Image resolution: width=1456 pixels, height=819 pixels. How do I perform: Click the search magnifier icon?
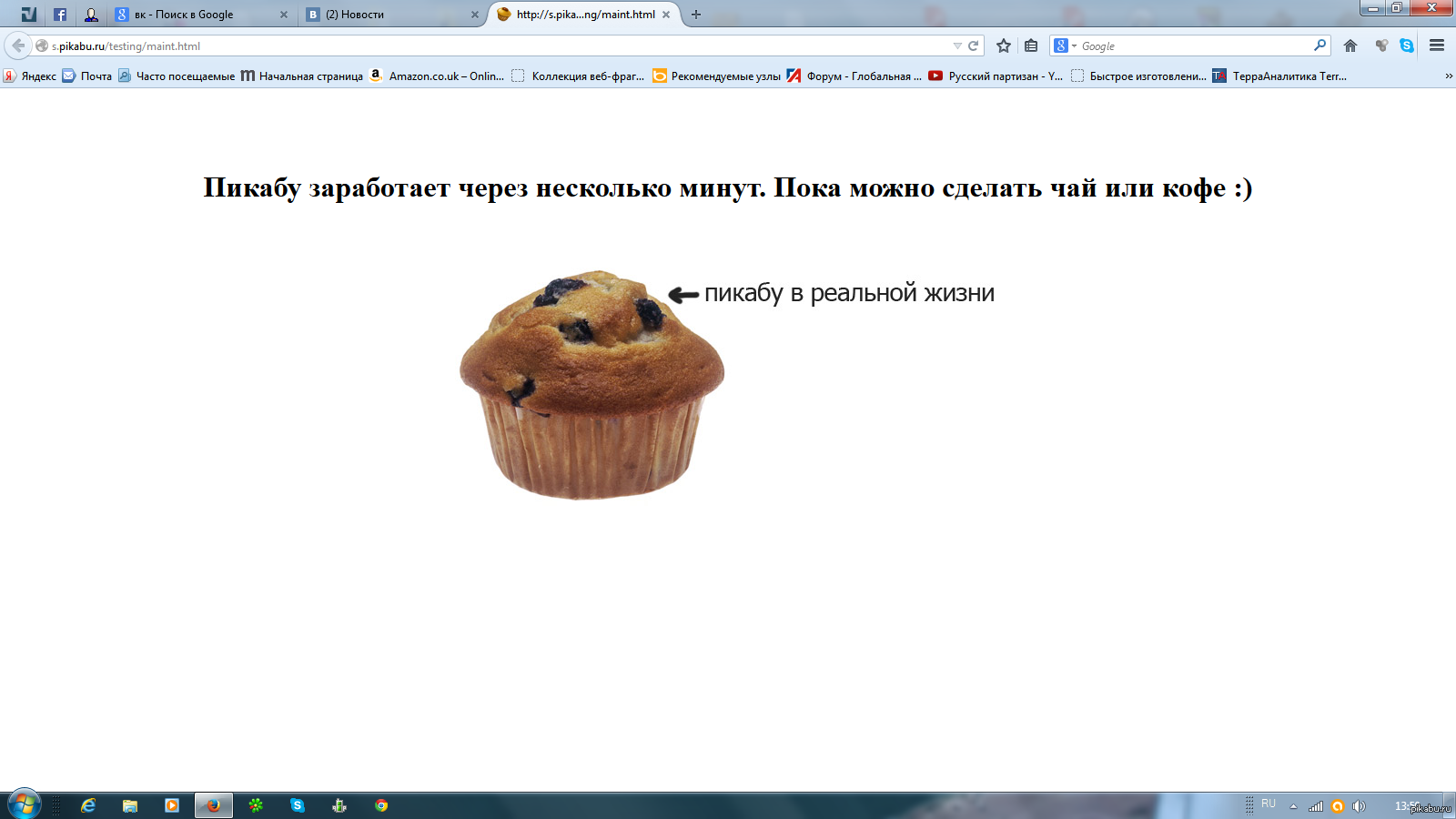1319,45
